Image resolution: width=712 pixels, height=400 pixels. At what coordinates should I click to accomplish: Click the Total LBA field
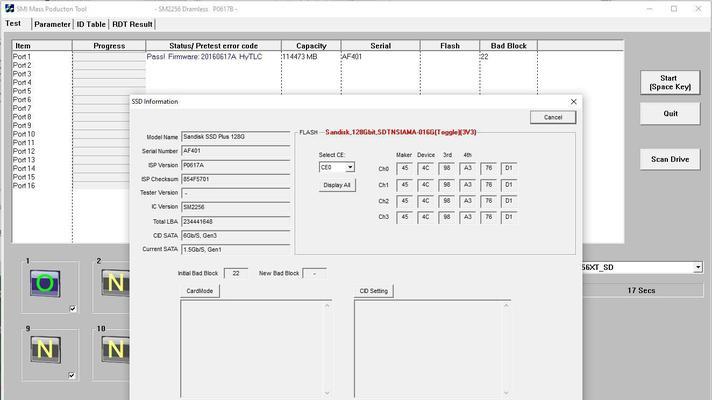pyautogui.click(x=235, y=222)
